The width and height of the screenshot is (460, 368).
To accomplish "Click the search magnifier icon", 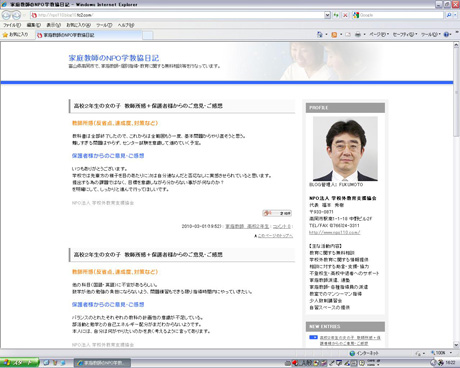I will [x=449, y=15].
